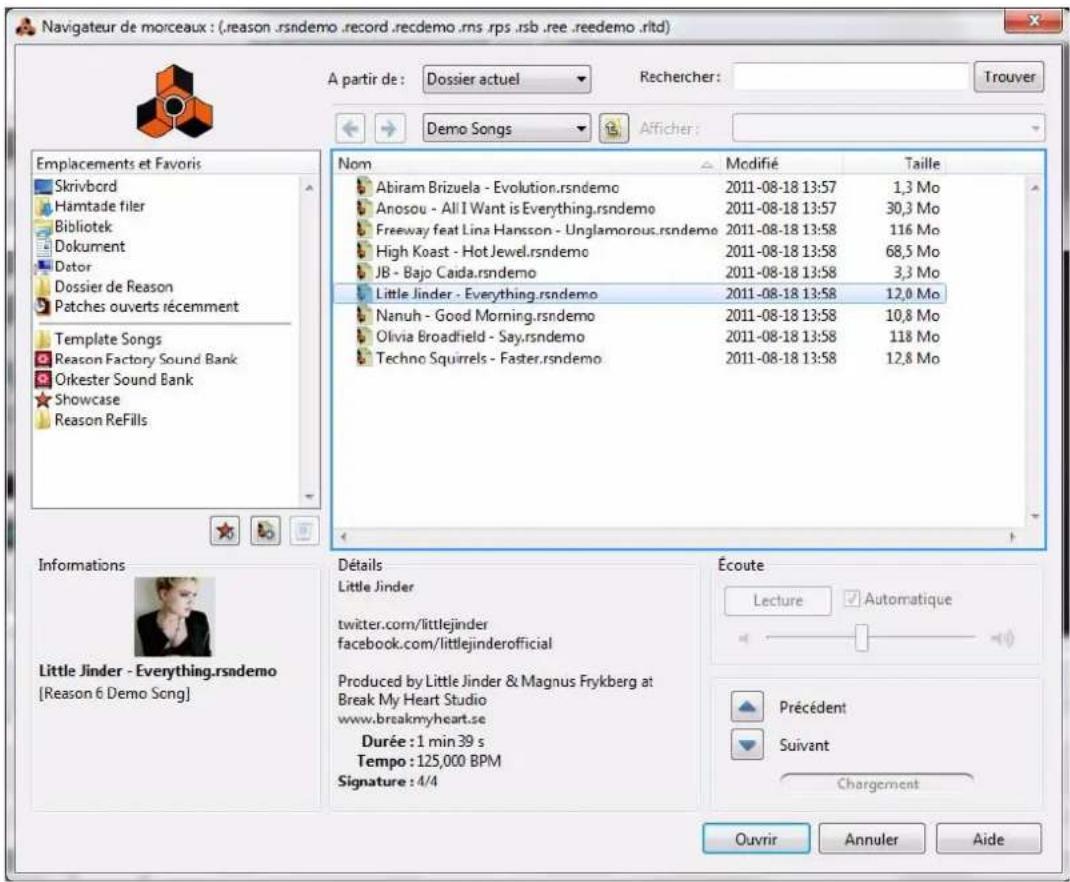
Task: Click the 2011-08-18 13:58 date of Hot Jewel row
Action: (x=781, y=251)
